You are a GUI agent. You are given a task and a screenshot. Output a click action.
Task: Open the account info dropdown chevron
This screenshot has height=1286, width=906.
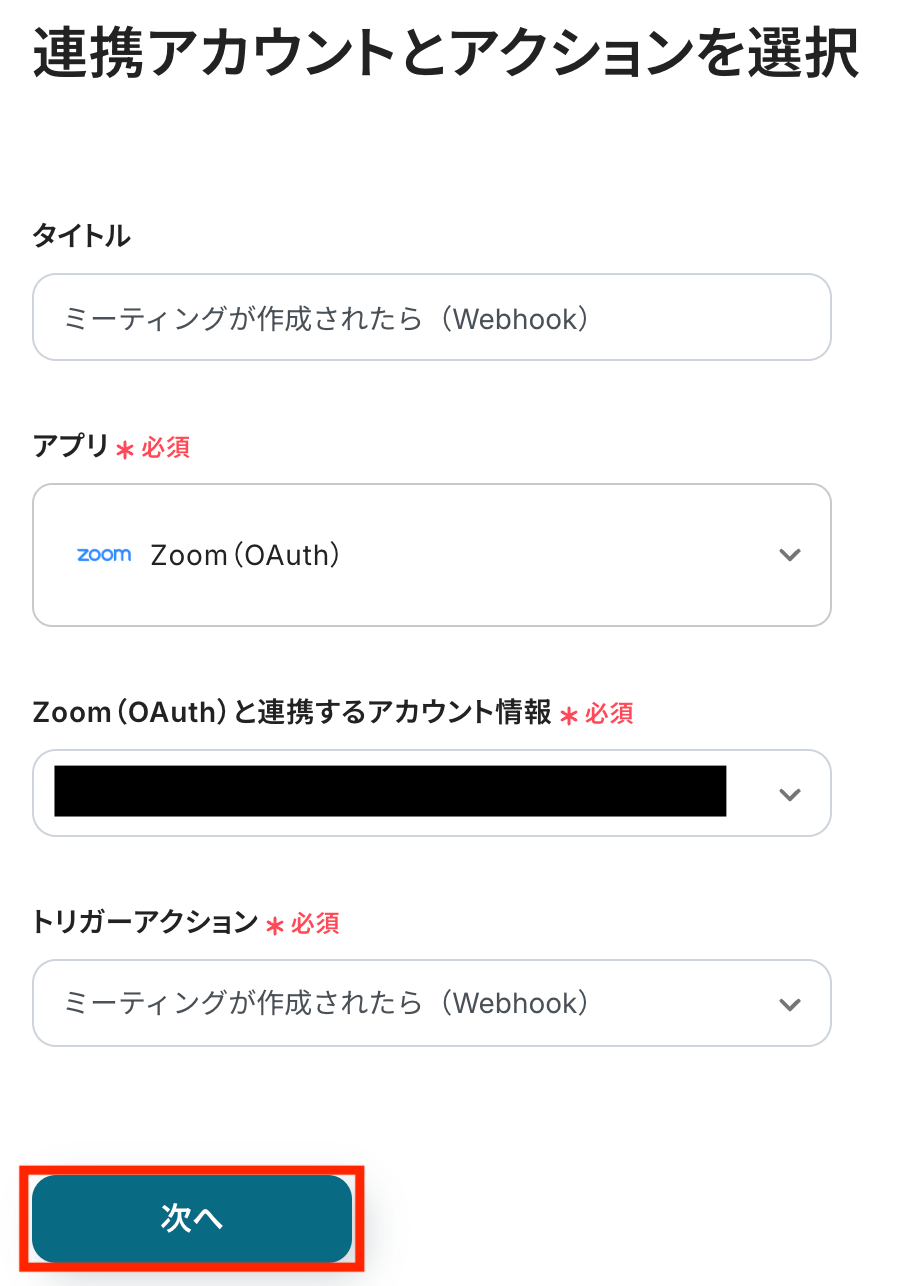790,794
